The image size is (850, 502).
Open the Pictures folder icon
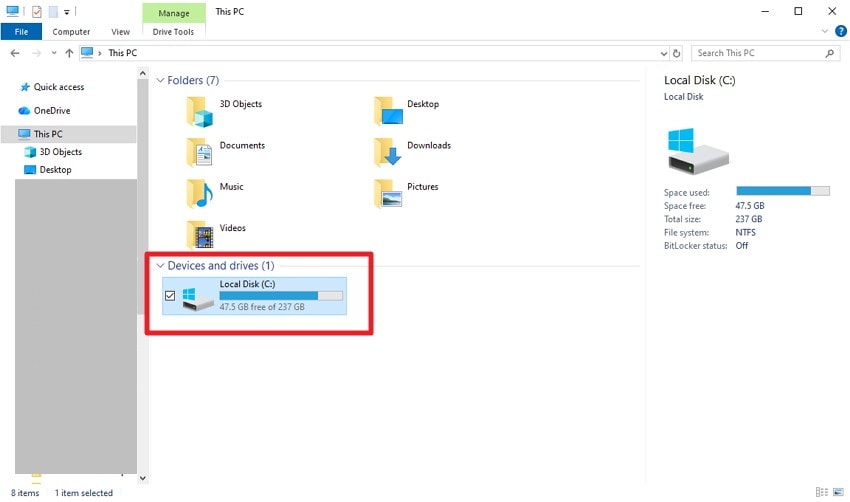tap(388, 194)
